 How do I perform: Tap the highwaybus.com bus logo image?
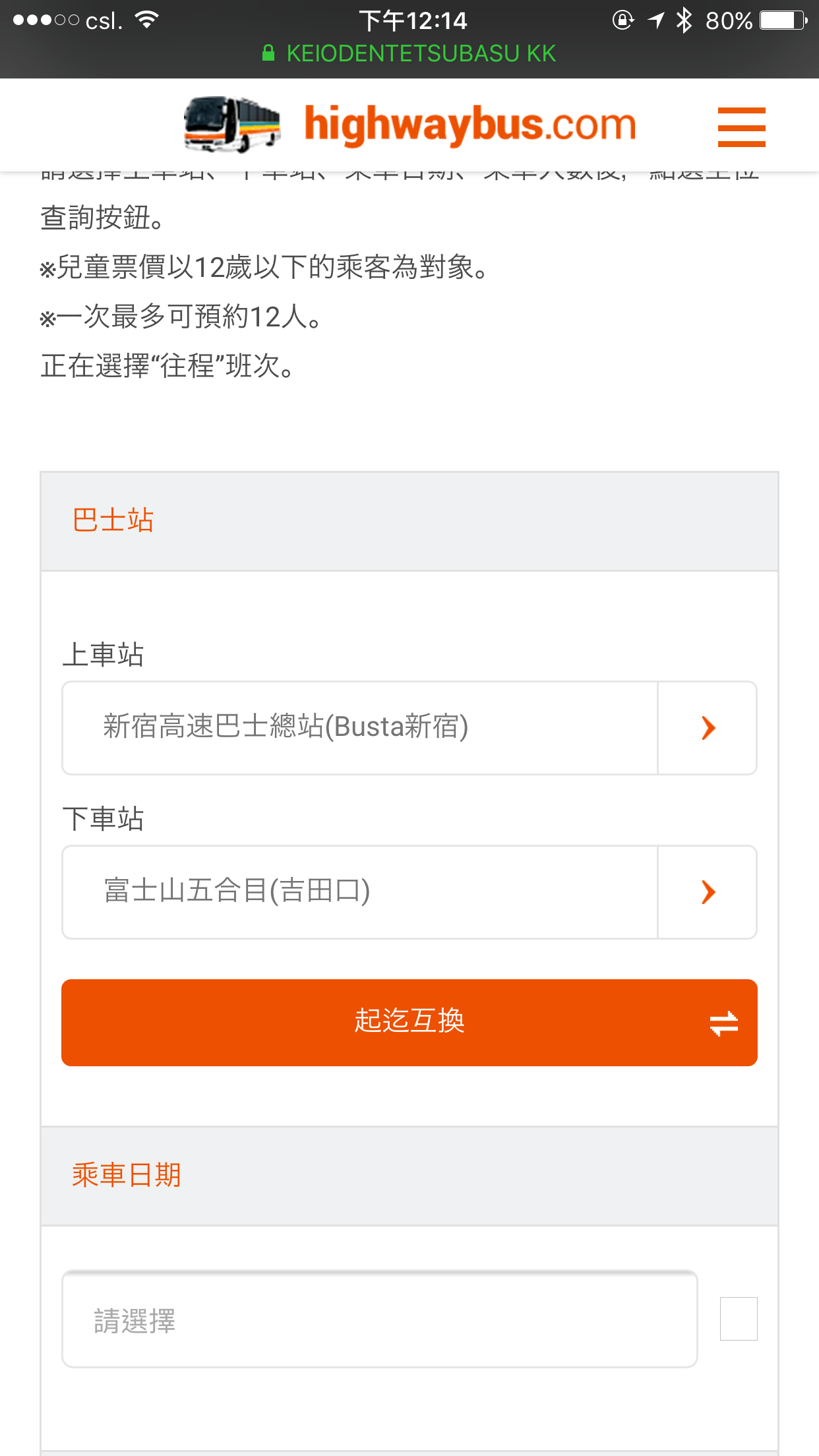pos(232,124)
